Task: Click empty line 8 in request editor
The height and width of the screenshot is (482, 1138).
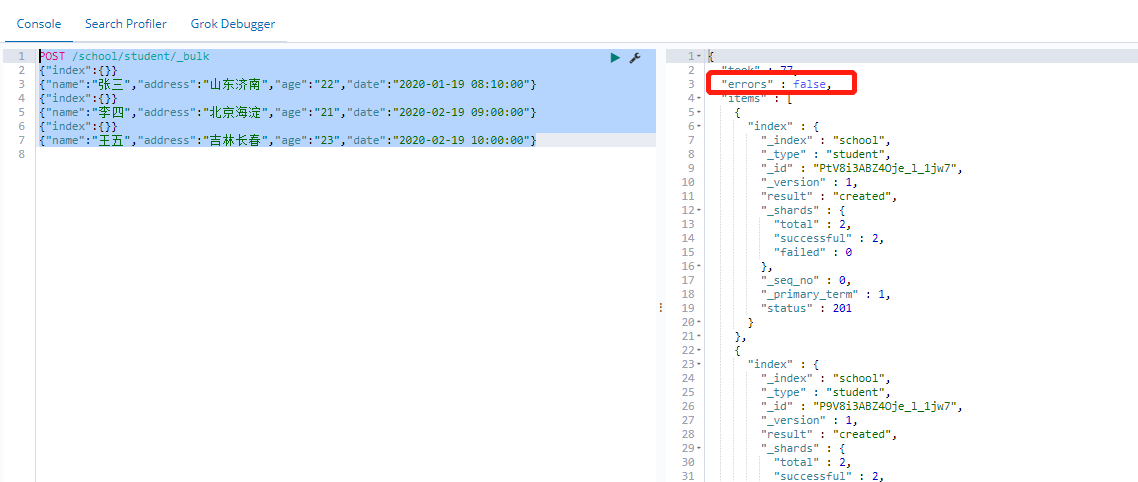Action: click(300, 154)
